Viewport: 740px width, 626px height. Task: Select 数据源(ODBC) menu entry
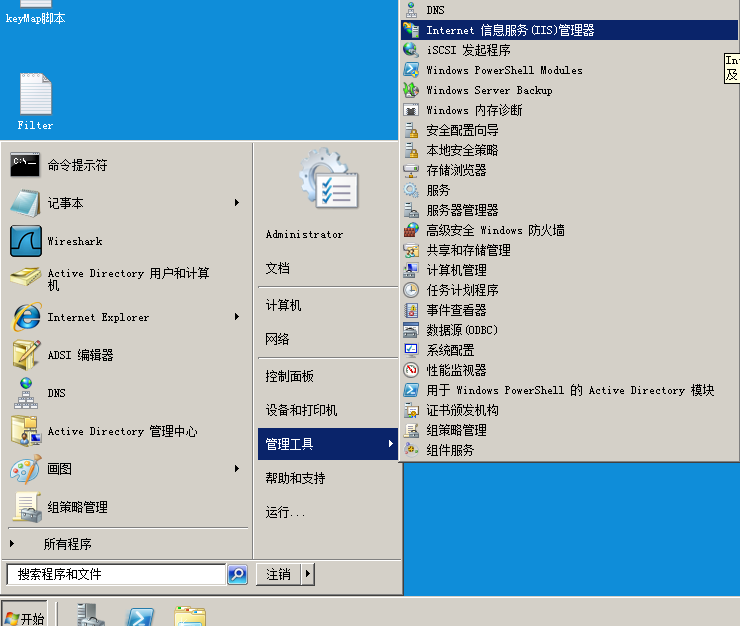click(569, 330)
